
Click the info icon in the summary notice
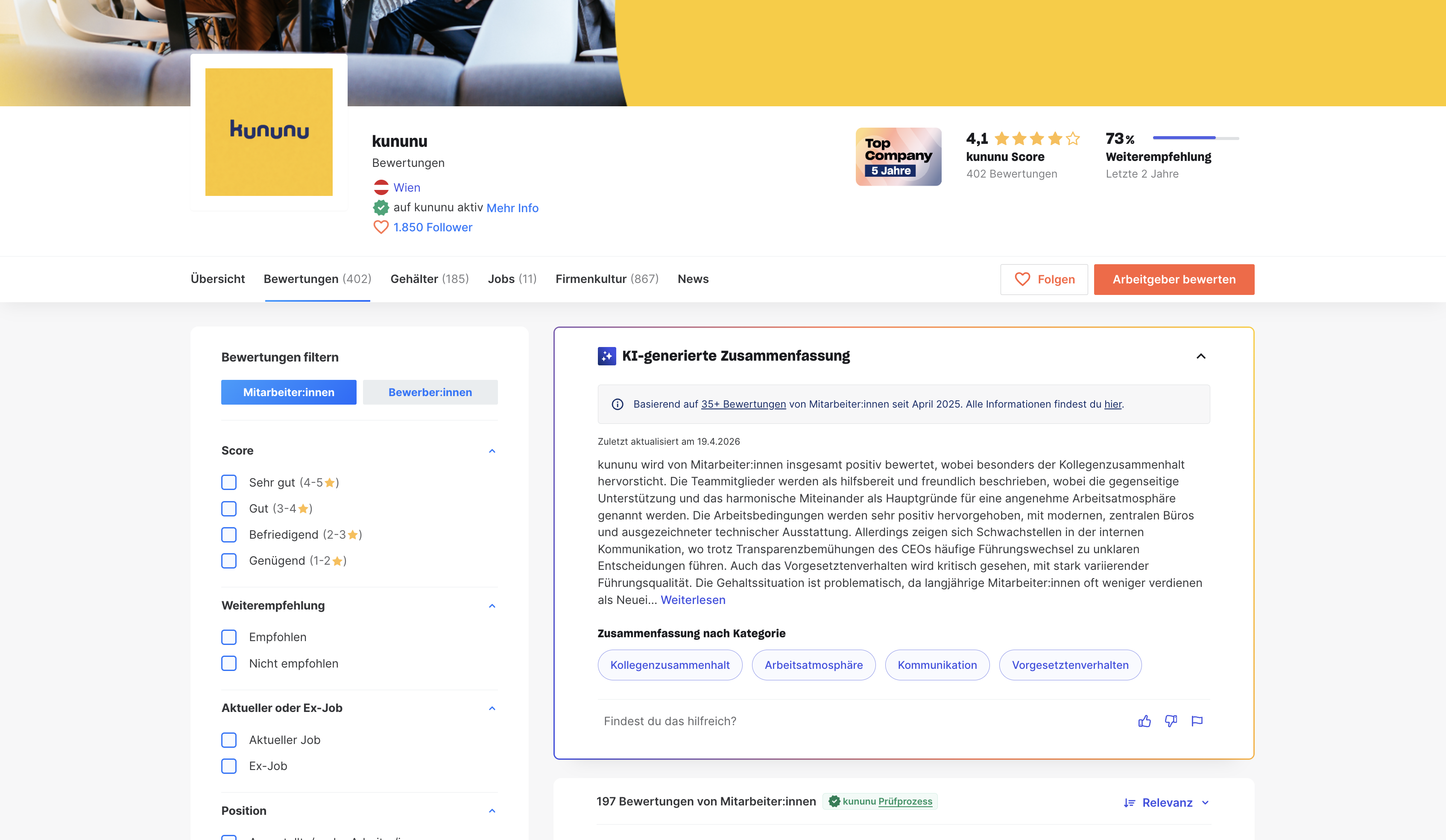click(618, 404)
